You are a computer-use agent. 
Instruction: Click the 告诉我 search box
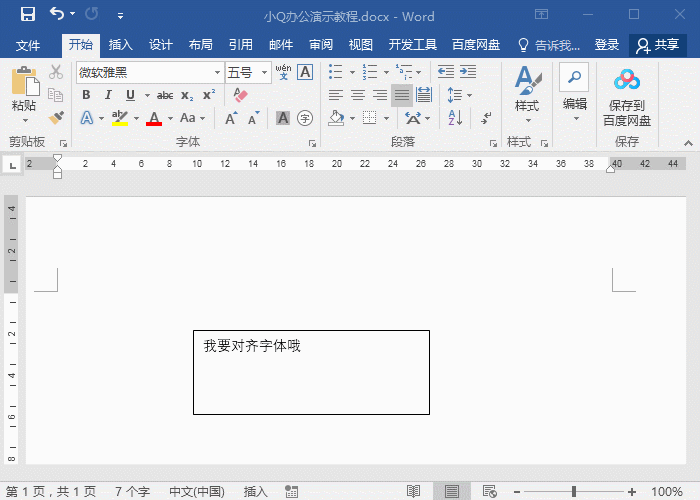(x=549, y=45)
